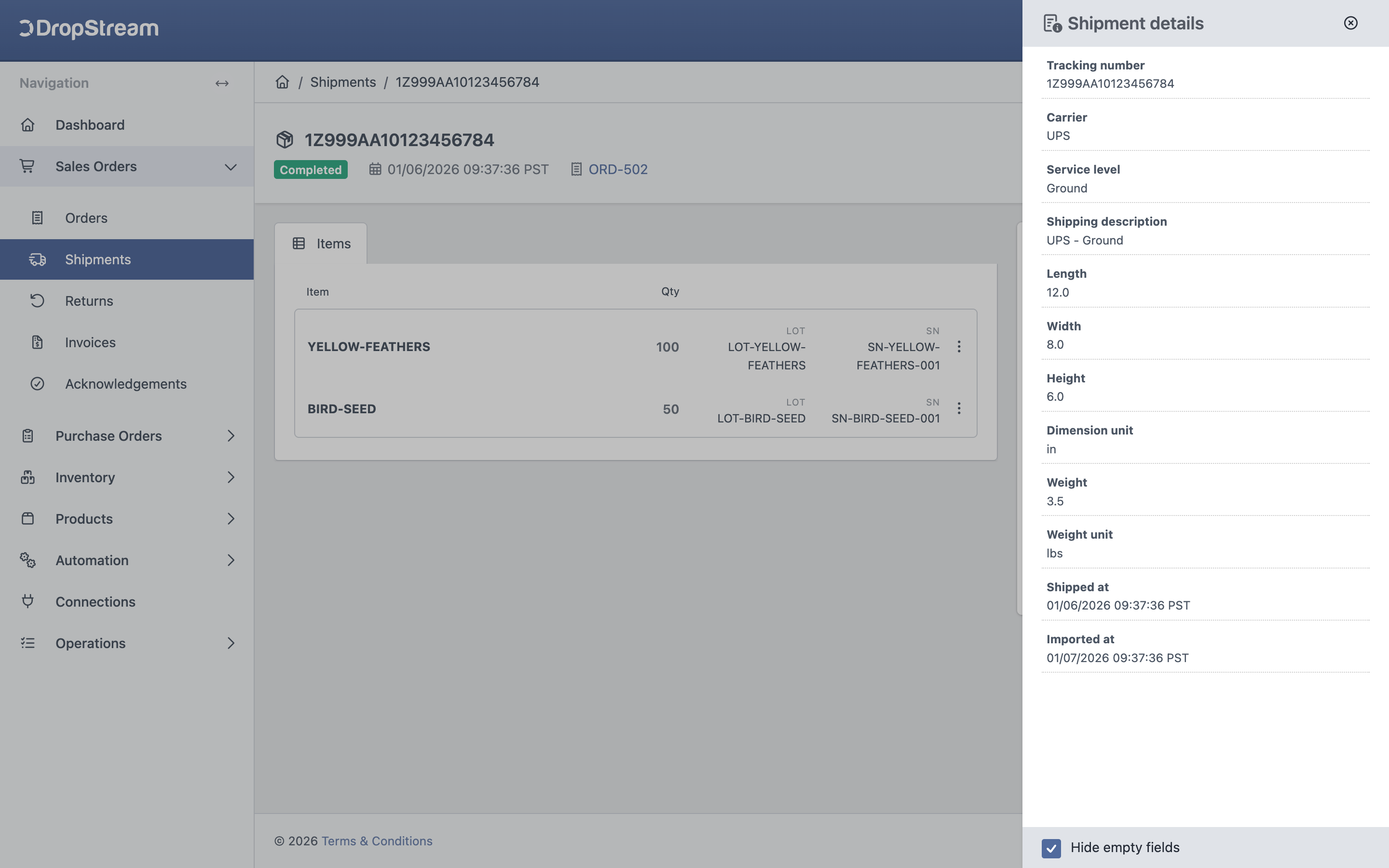Open the Terms & Conditions link
Screen dimensions: 1389x868
(x=377, y=841)
